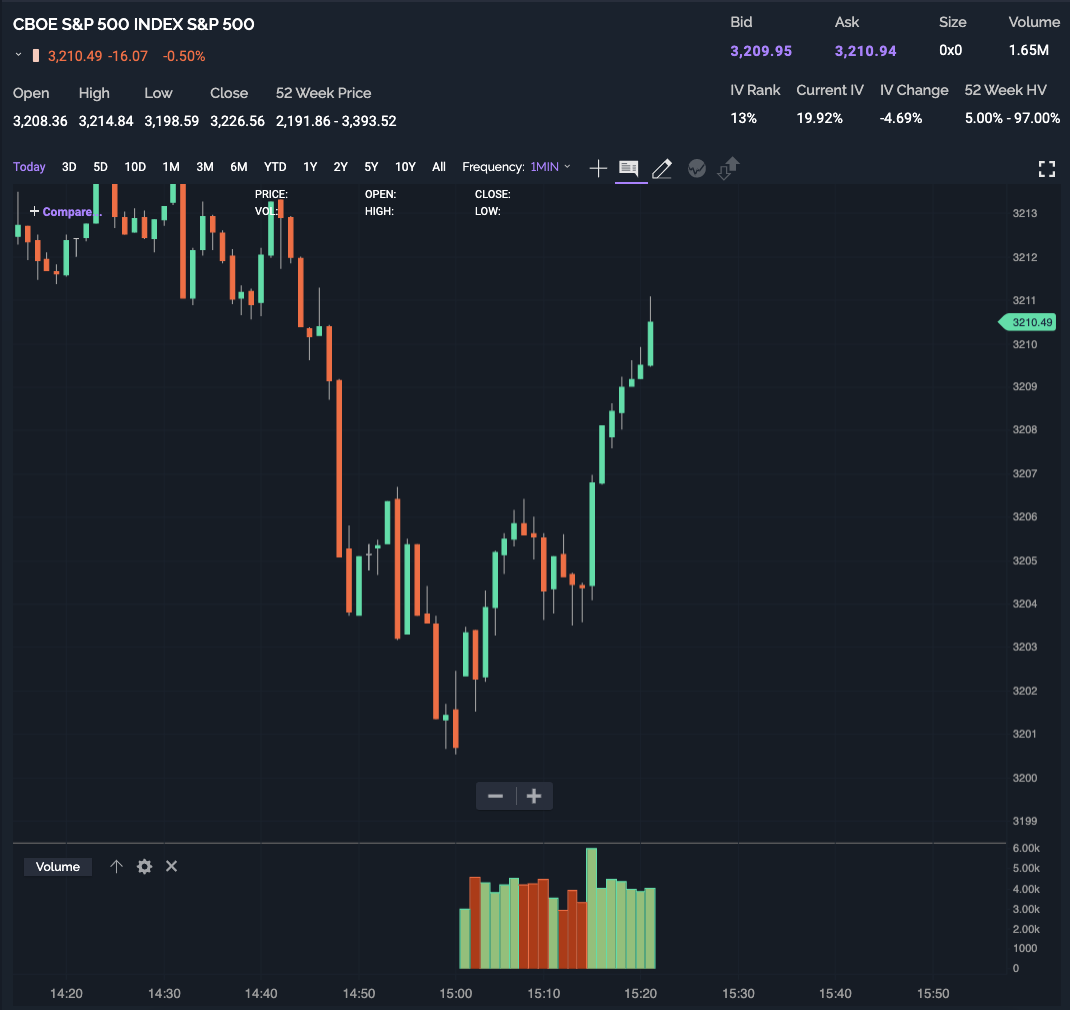Click the Volume study label
The image size is (1070, 1010).
(x=58, y=867)
